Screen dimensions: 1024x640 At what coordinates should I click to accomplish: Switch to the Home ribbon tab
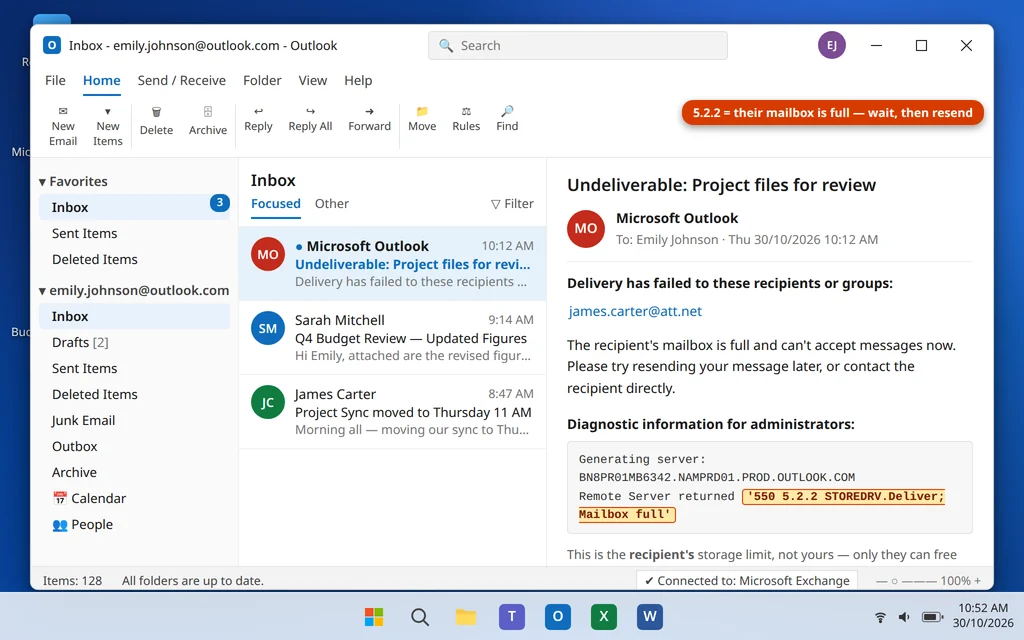101,80
